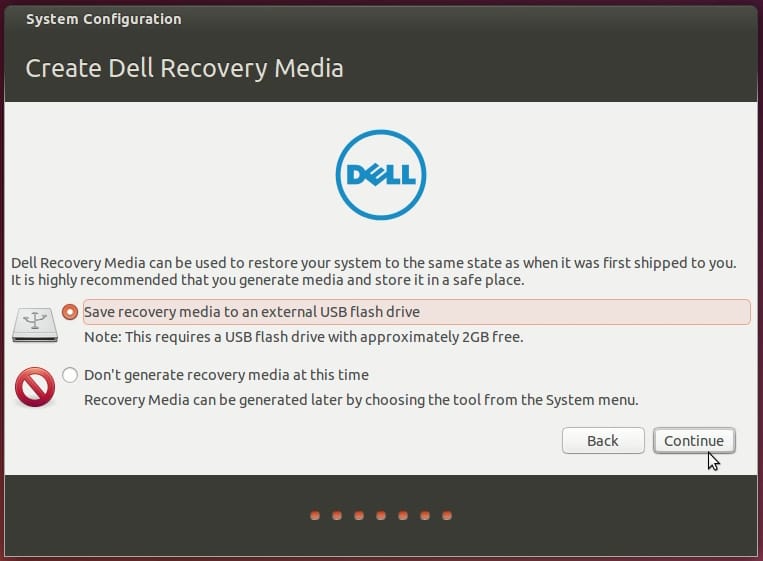This screenshot has height=561, width=763.
Task: Click the second progress dot from the left
Action: click(337, 516)
